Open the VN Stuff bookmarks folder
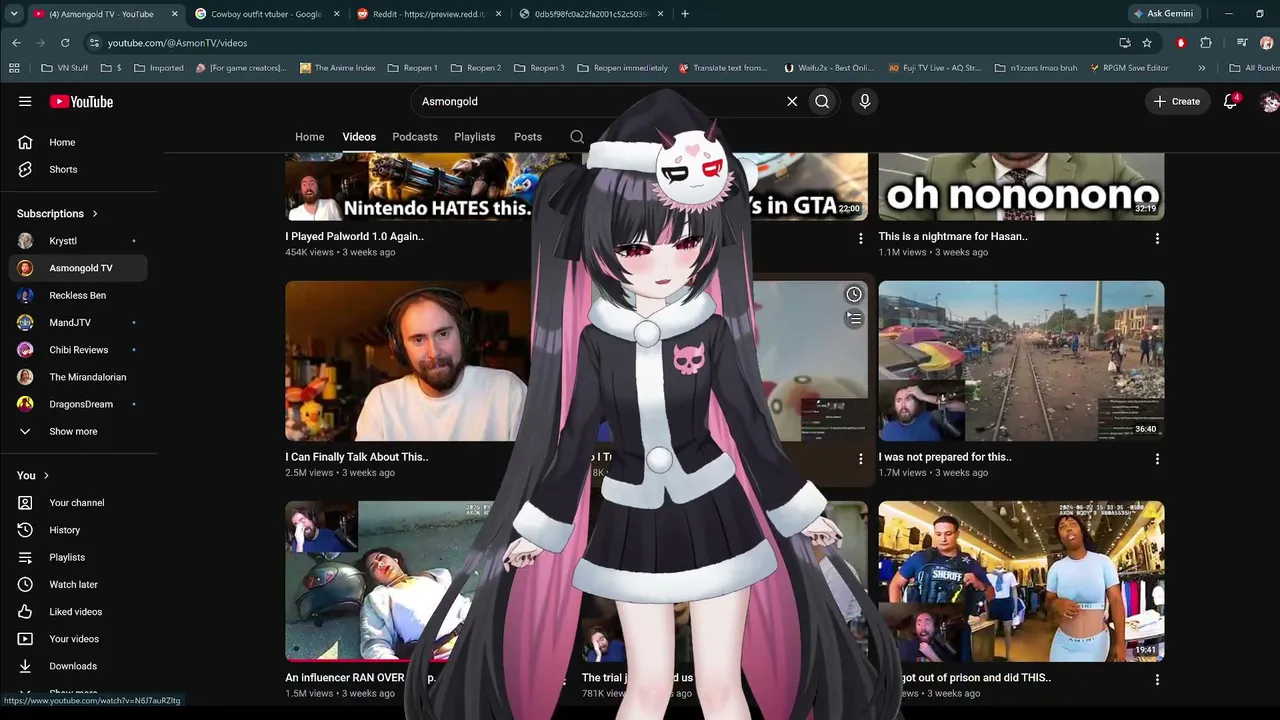 (65, 68)
